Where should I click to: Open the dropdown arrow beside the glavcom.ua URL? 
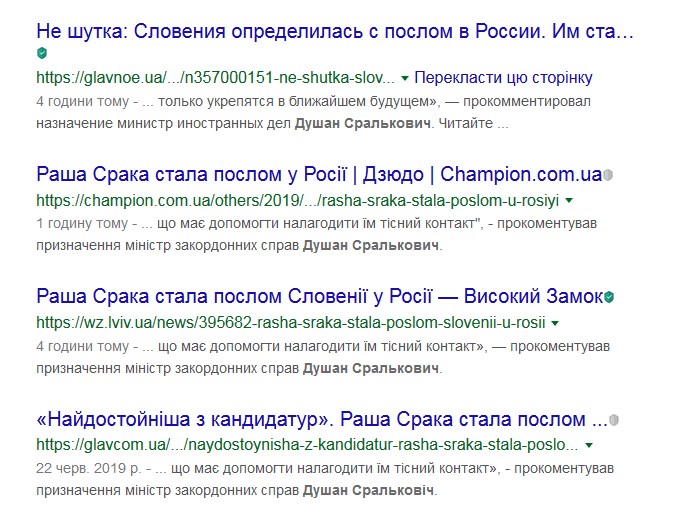589,445
